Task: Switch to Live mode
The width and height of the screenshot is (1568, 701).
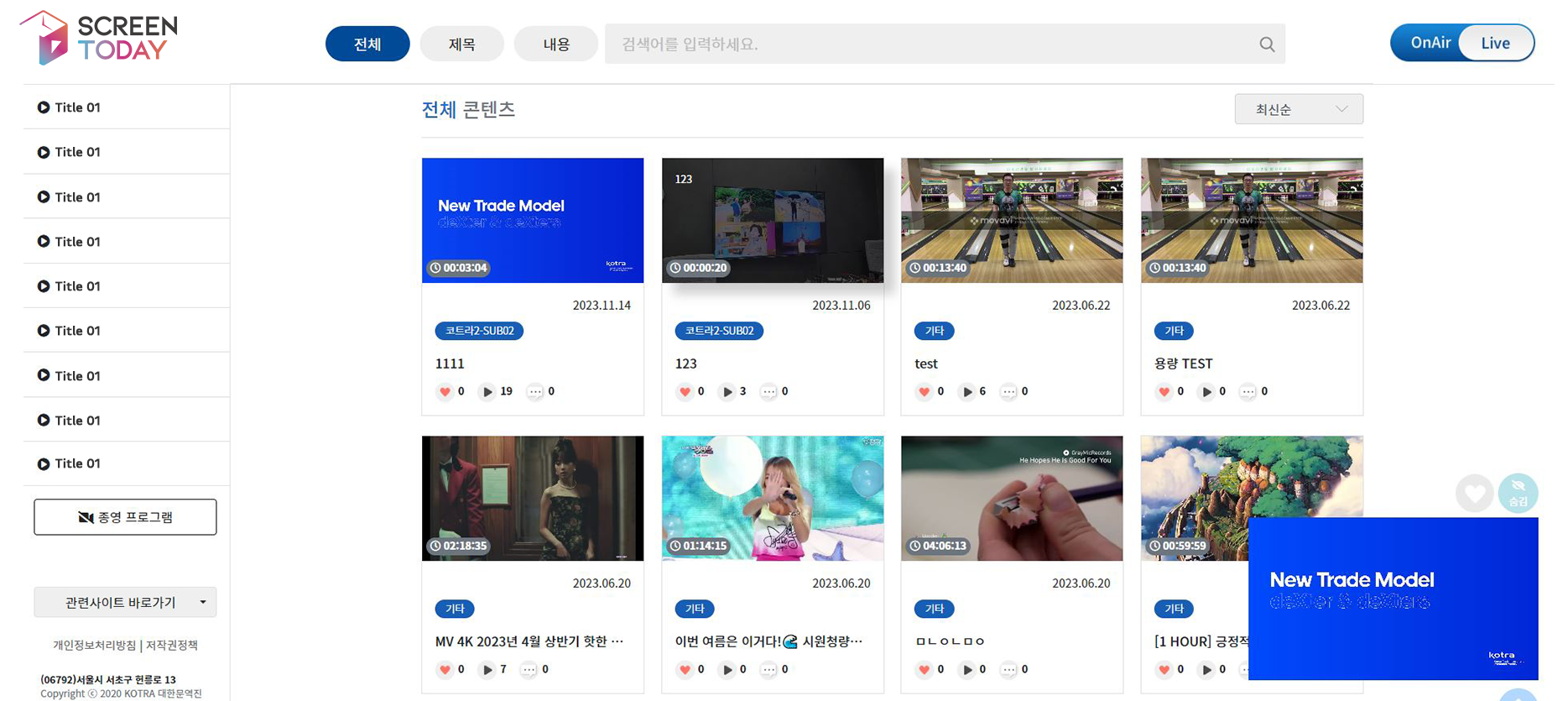Action: pos(1496,43)
